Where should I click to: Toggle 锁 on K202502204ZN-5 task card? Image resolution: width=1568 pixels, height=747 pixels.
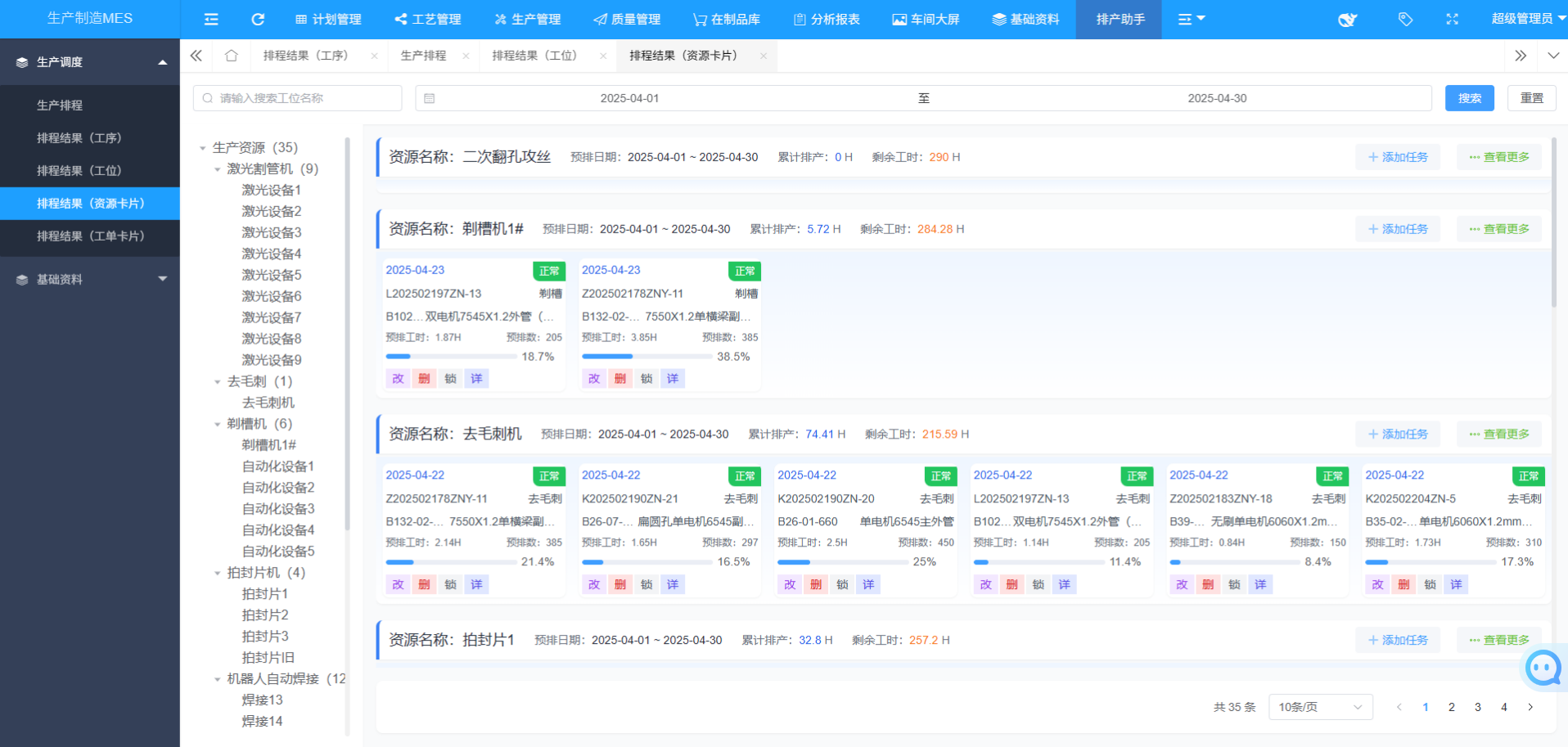click(x=1430, y=584)
